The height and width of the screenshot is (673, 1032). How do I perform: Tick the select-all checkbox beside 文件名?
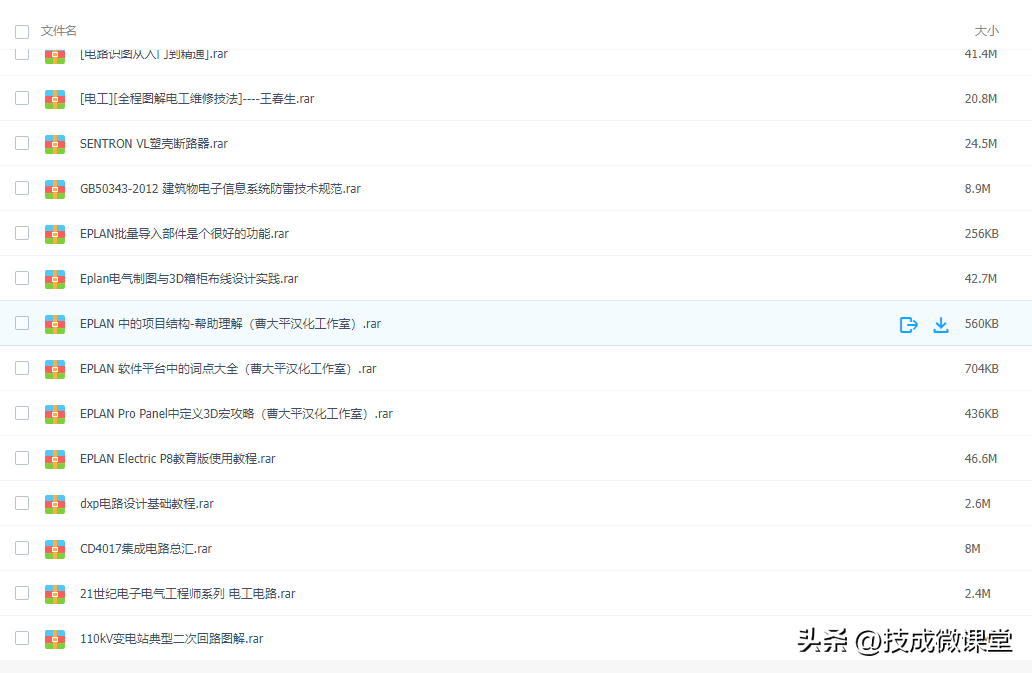point(22,32)
